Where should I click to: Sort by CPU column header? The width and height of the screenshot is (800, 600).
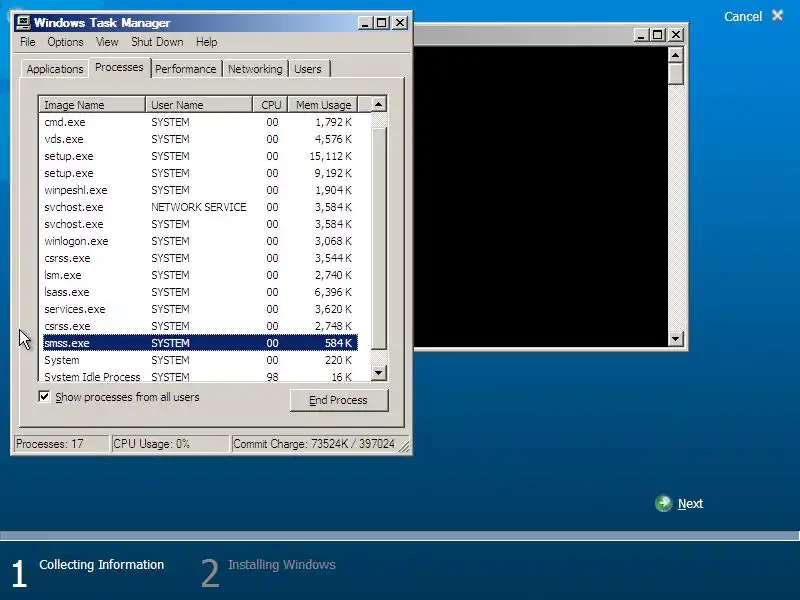(x=270, y=105)
